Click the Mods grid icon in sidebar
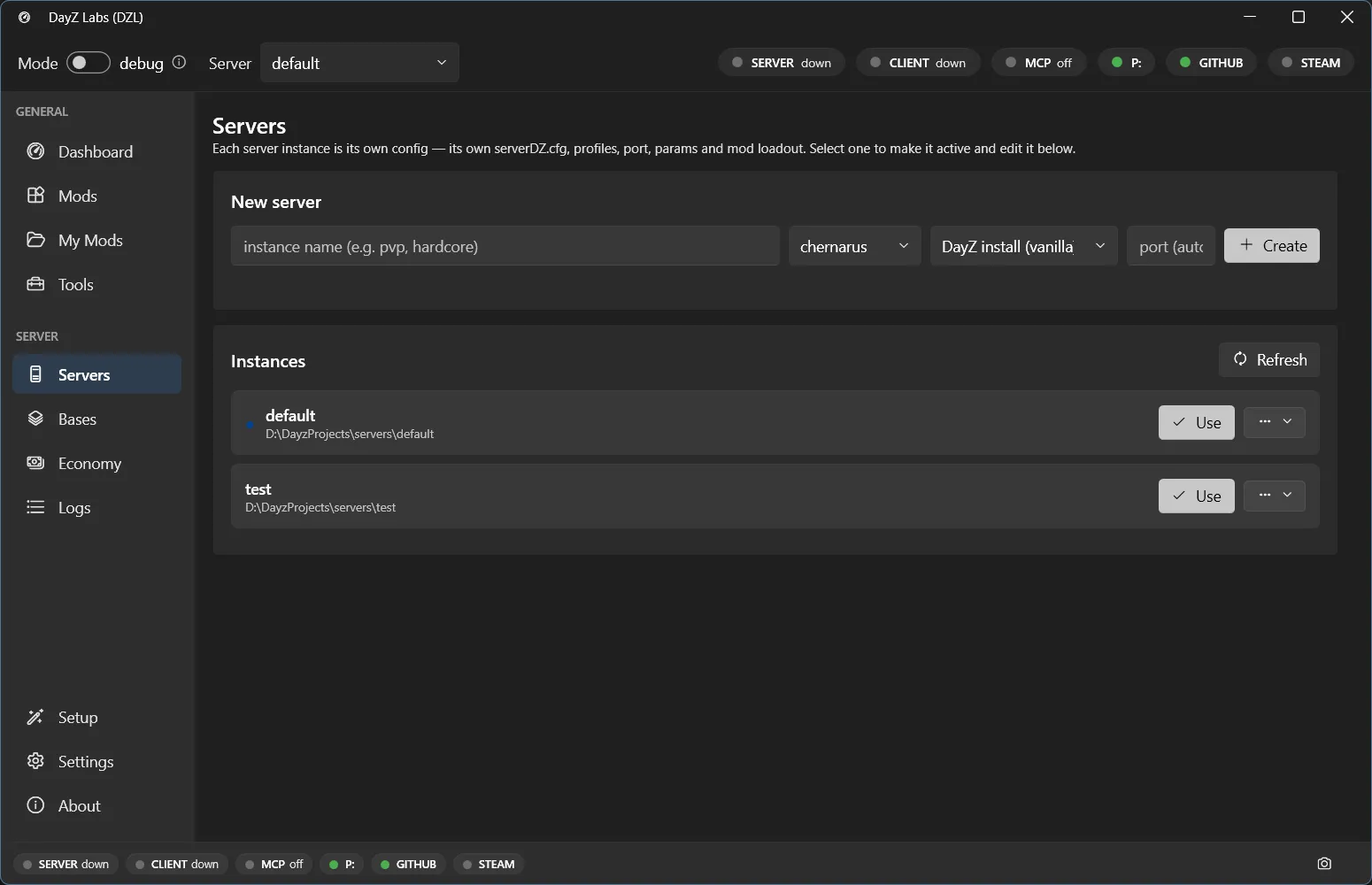The width and height of the screenshot is (1372, 885). pos(35,196)
